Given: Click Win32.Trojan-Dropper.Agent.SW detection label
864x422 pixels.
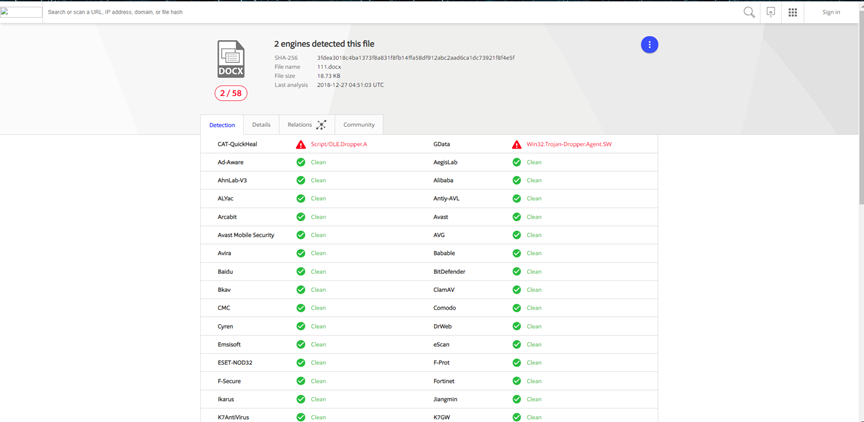Looking at the screenshot, I should [x=569, y=144].
